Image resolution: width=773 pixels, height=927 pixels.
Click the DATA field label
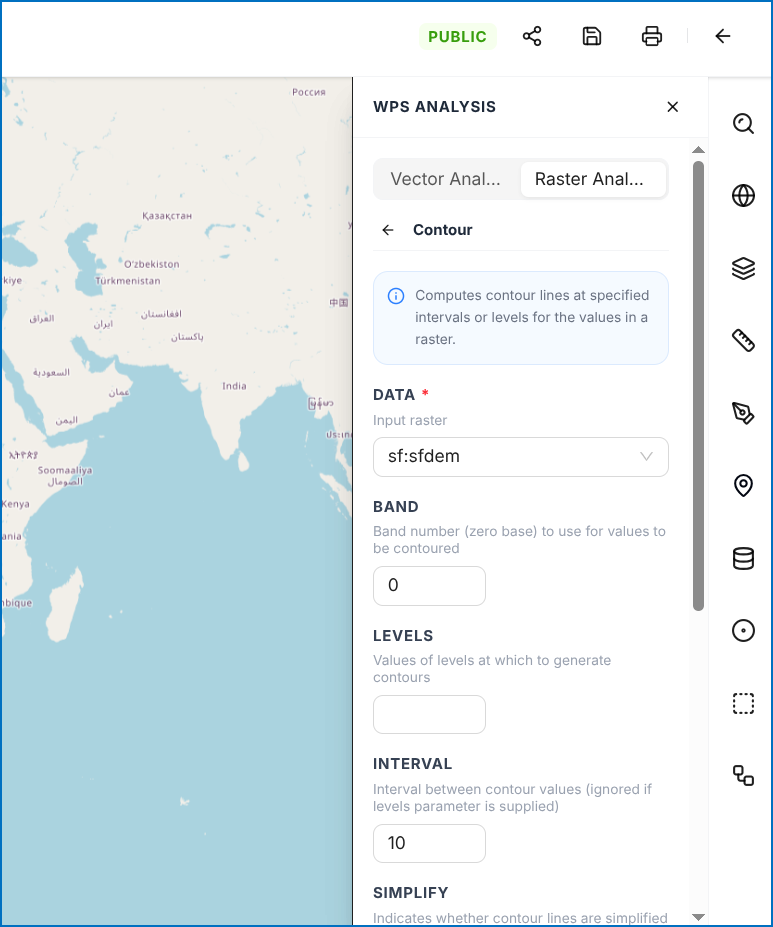pos(394,395)
